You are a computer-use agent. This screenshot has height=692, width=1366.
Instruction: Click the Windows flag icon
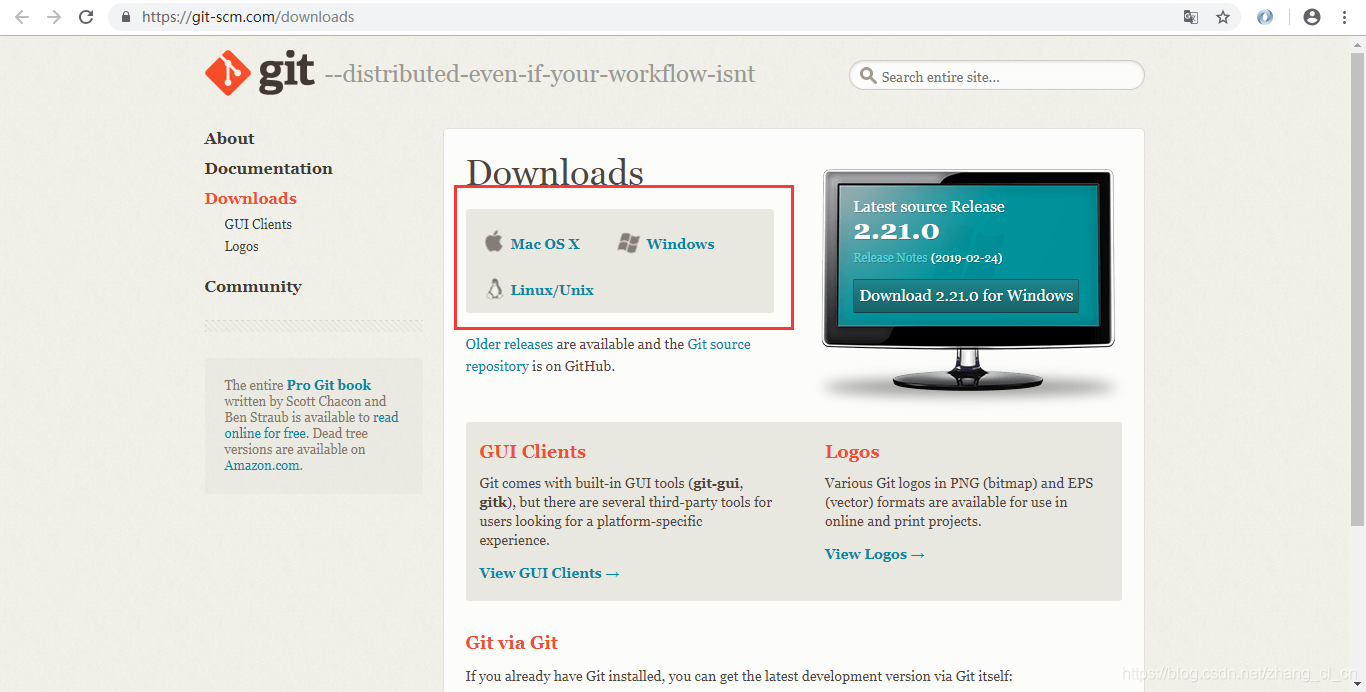tap(628, 243)
